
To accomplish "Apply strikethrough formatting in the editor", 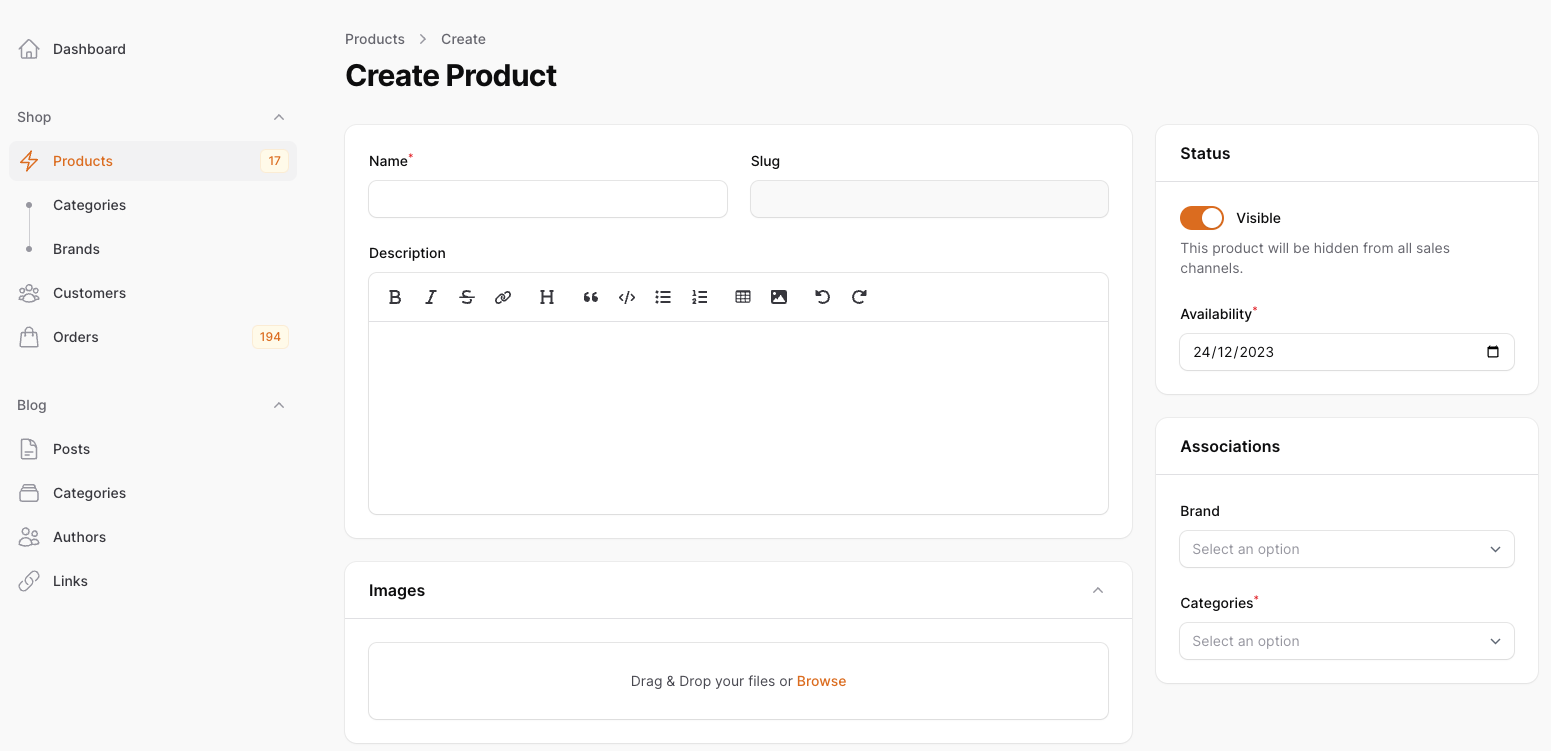I will click(467, 297).
